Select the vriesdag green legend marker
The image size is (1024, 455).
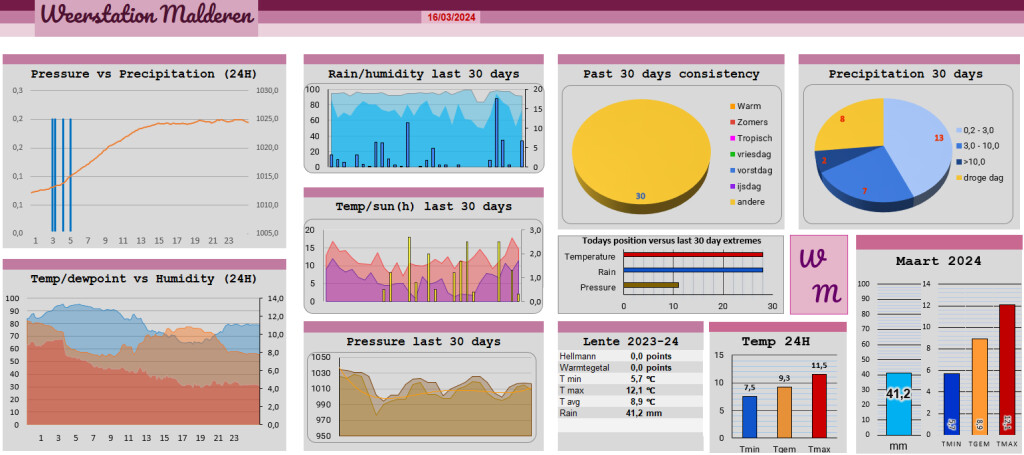(x=733, y=155)
